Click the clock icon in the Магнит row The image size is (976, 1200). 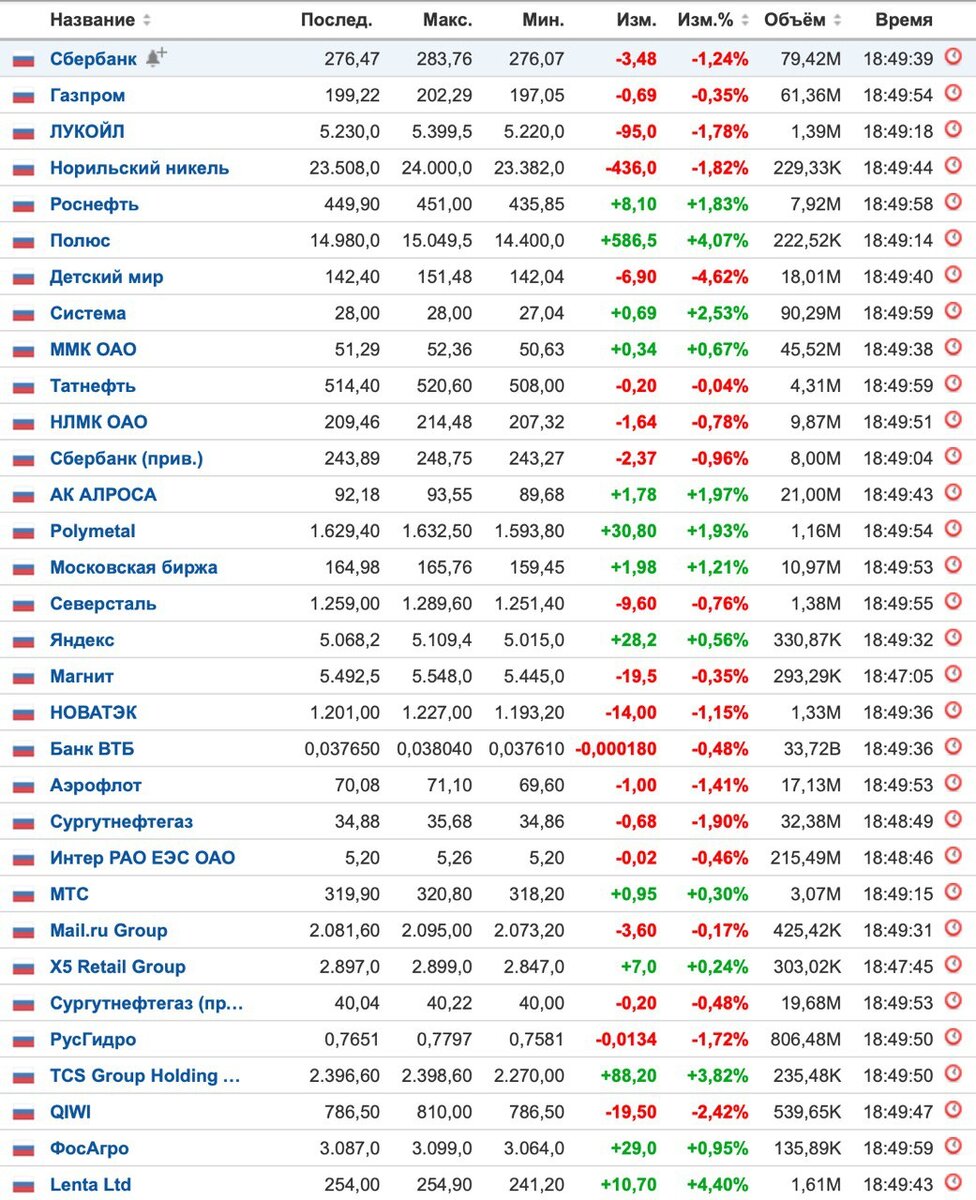(953, 674)
